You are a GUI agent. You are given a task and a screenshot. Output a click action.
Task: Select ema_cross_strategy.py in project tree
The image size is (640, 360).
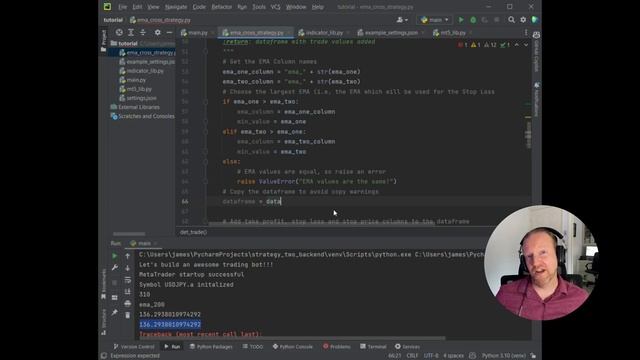pyautogui.click(x=146, y=53)
